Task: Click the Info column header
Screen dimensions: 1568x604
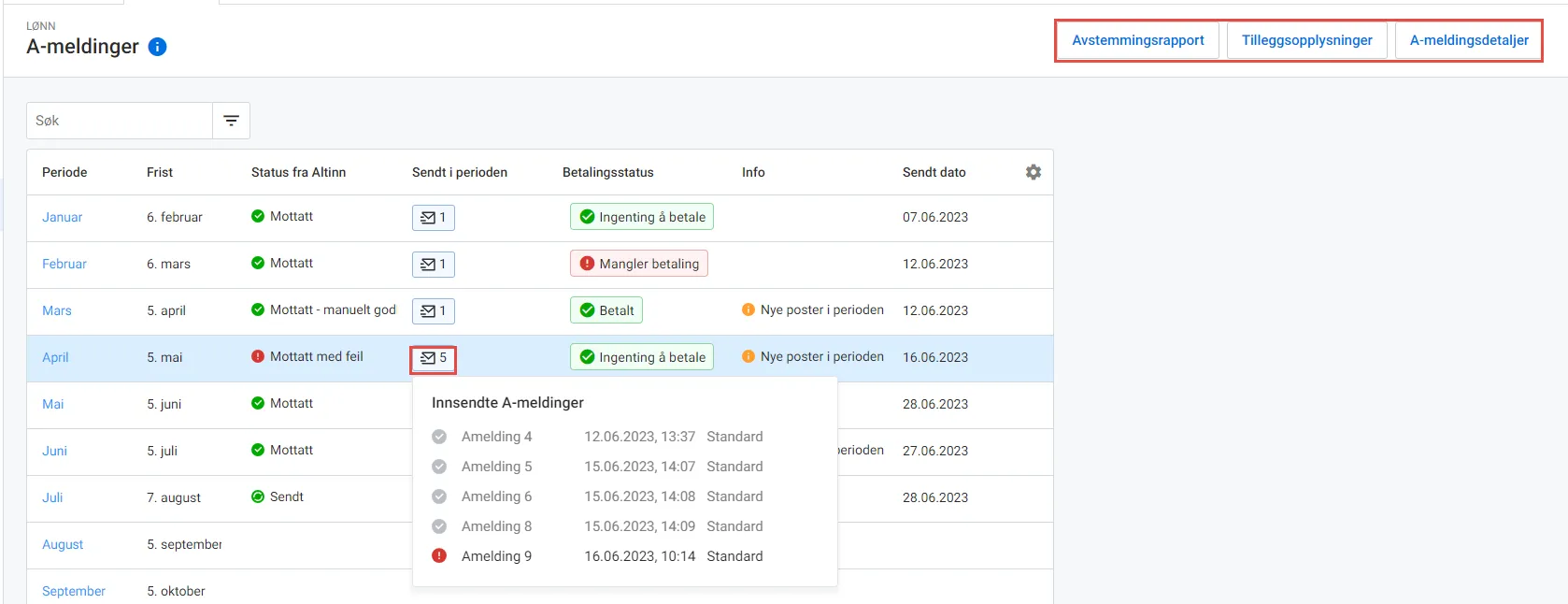Action: (x=753, y=172)
